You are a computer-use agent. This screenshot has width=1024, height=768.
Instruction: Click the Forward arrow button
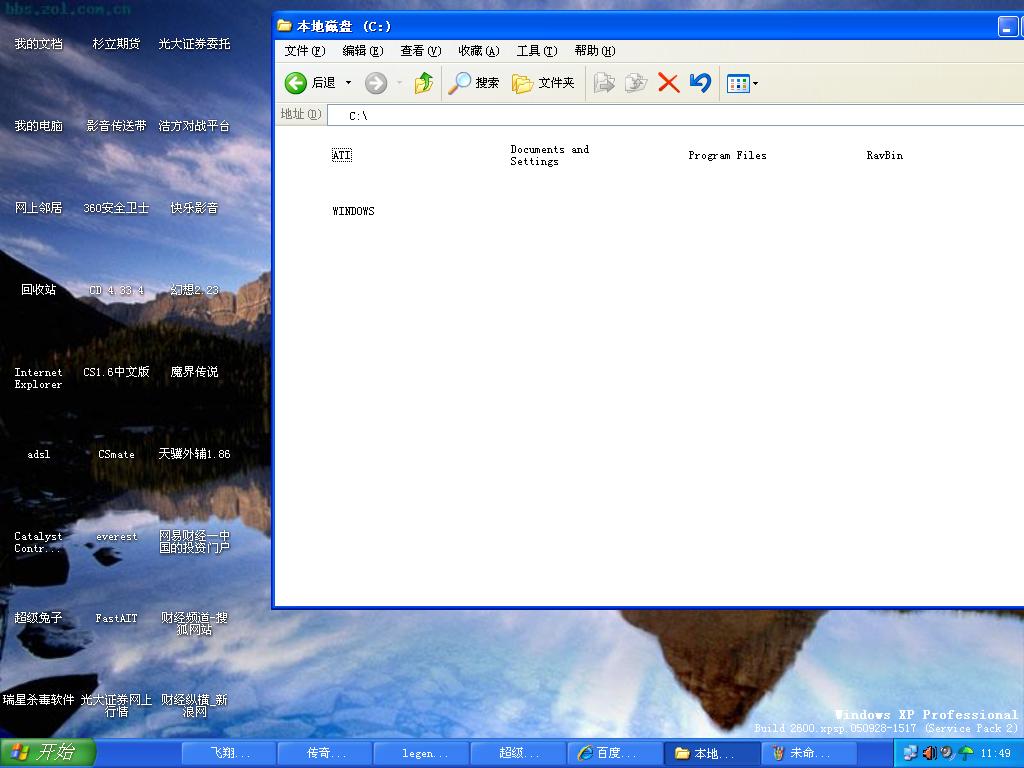[x=376, y=83]
